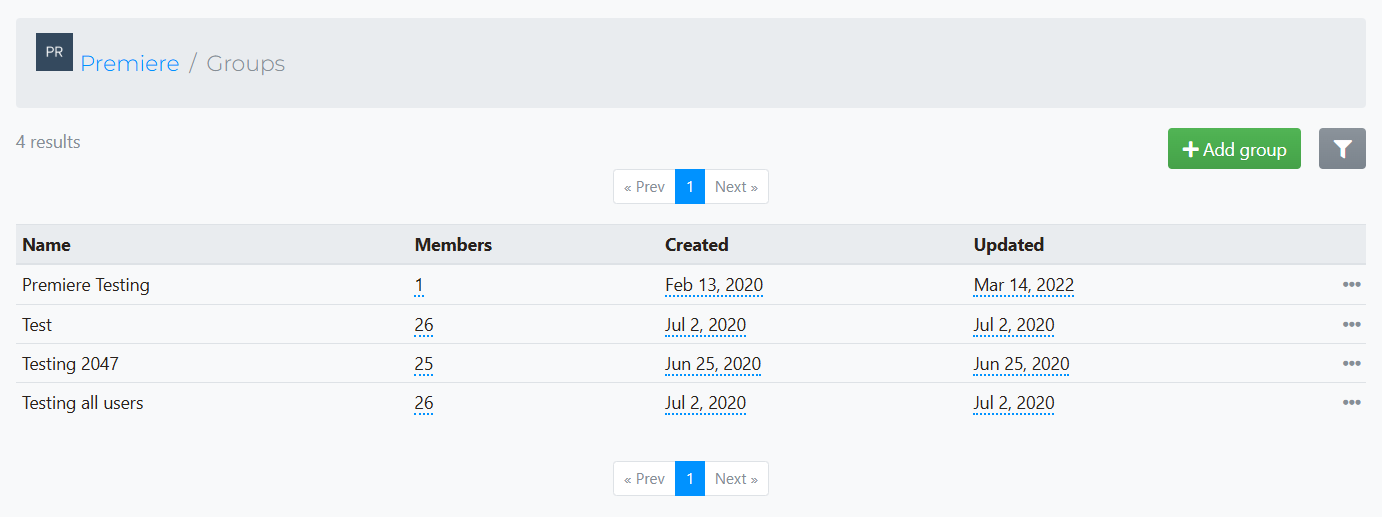
Task: Click bottom pagination Prev button
Action: pos(644,479)
